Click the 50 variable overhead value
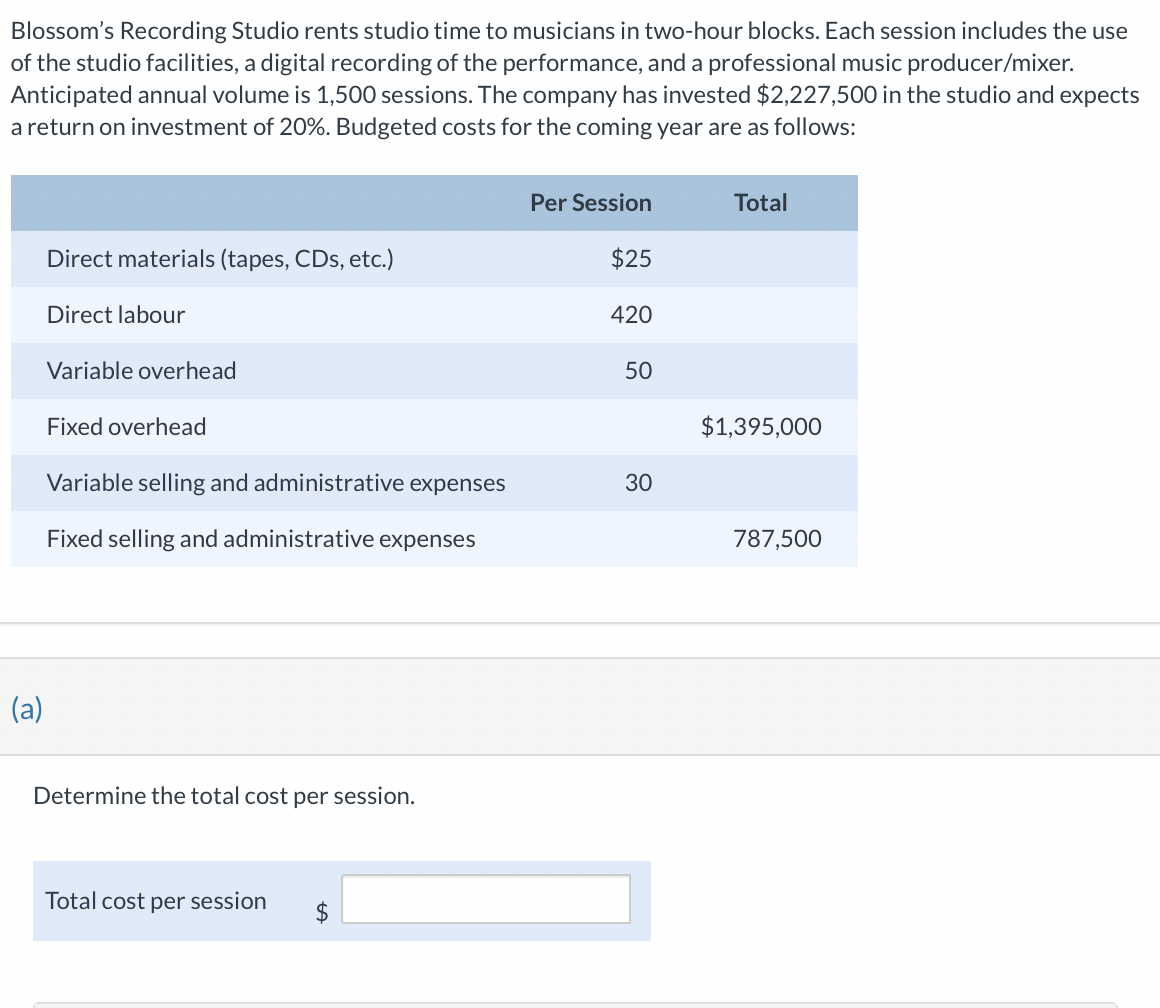 point(638,371)
